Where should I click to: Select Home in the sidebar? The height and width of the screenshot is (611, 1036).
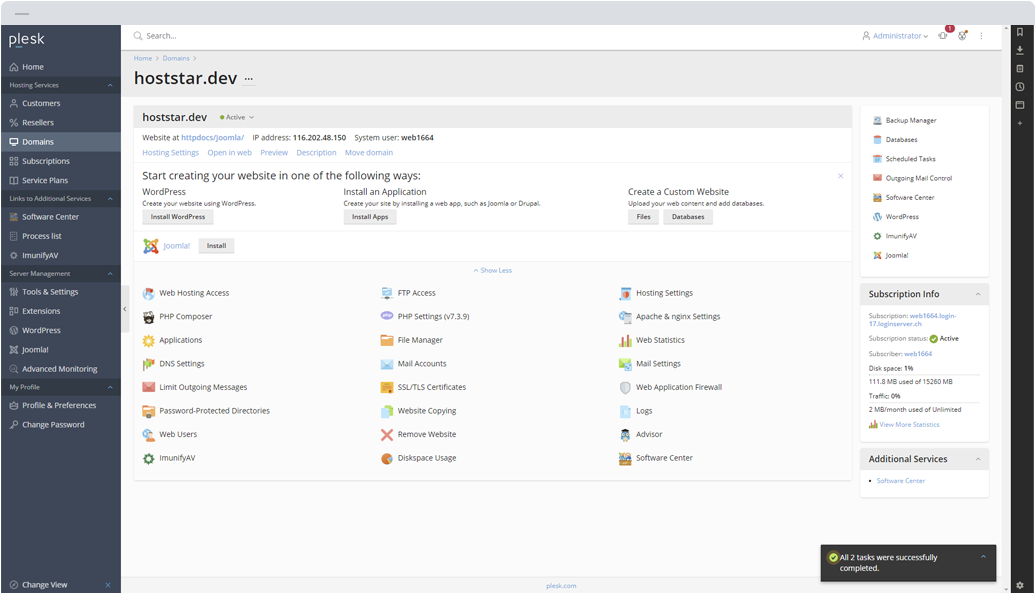[x=61, y=67]
